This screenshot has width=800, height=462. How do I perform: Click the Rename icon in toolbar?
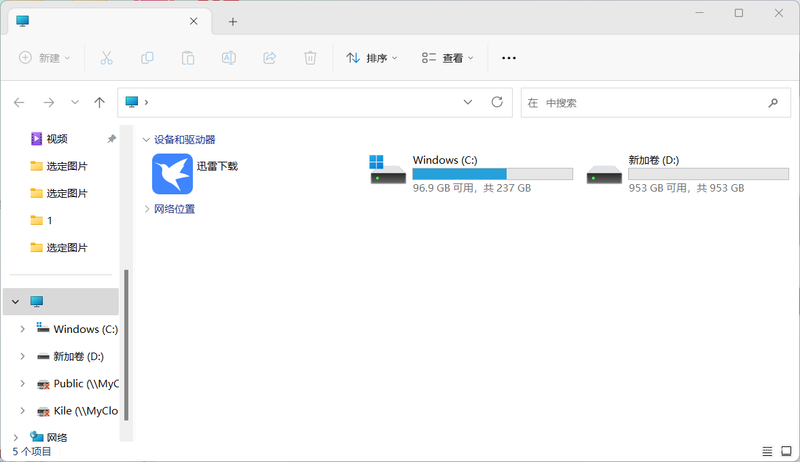(229, 58)
